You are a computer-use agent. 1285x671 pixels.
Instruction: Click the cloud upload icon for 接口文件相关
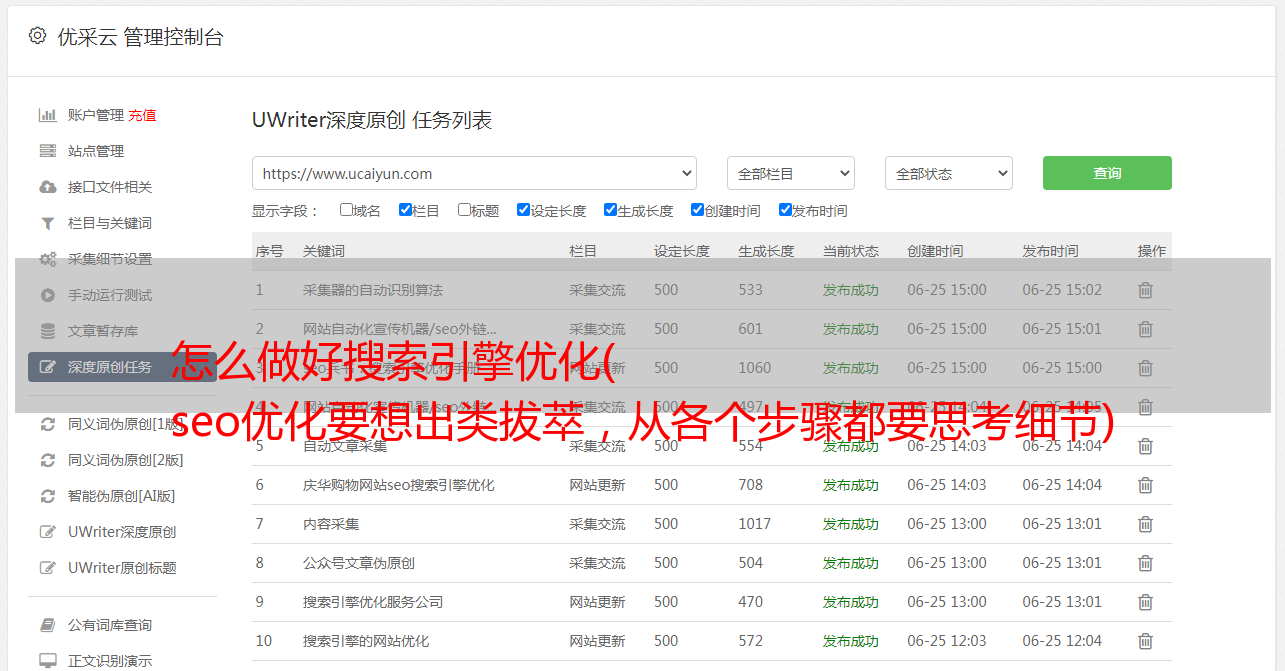[47, 187]
